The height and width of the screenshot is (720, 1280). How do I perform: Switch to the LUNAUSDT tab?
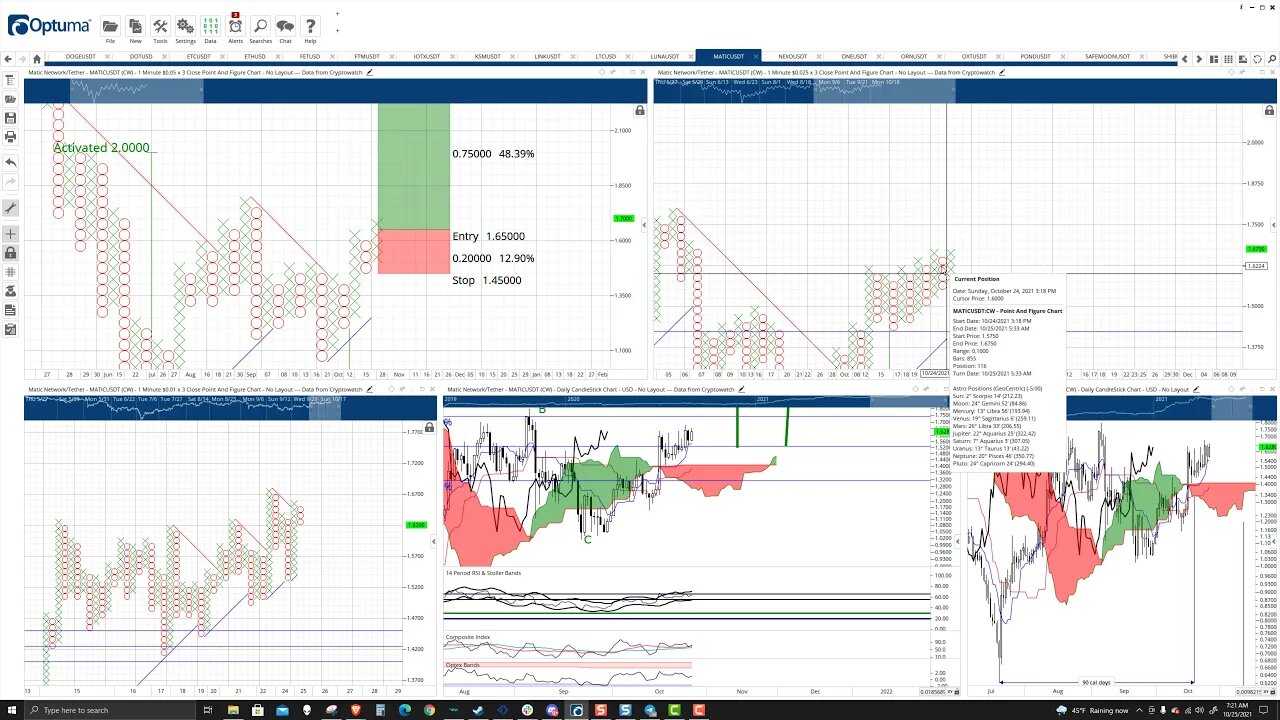pos(664,57)
